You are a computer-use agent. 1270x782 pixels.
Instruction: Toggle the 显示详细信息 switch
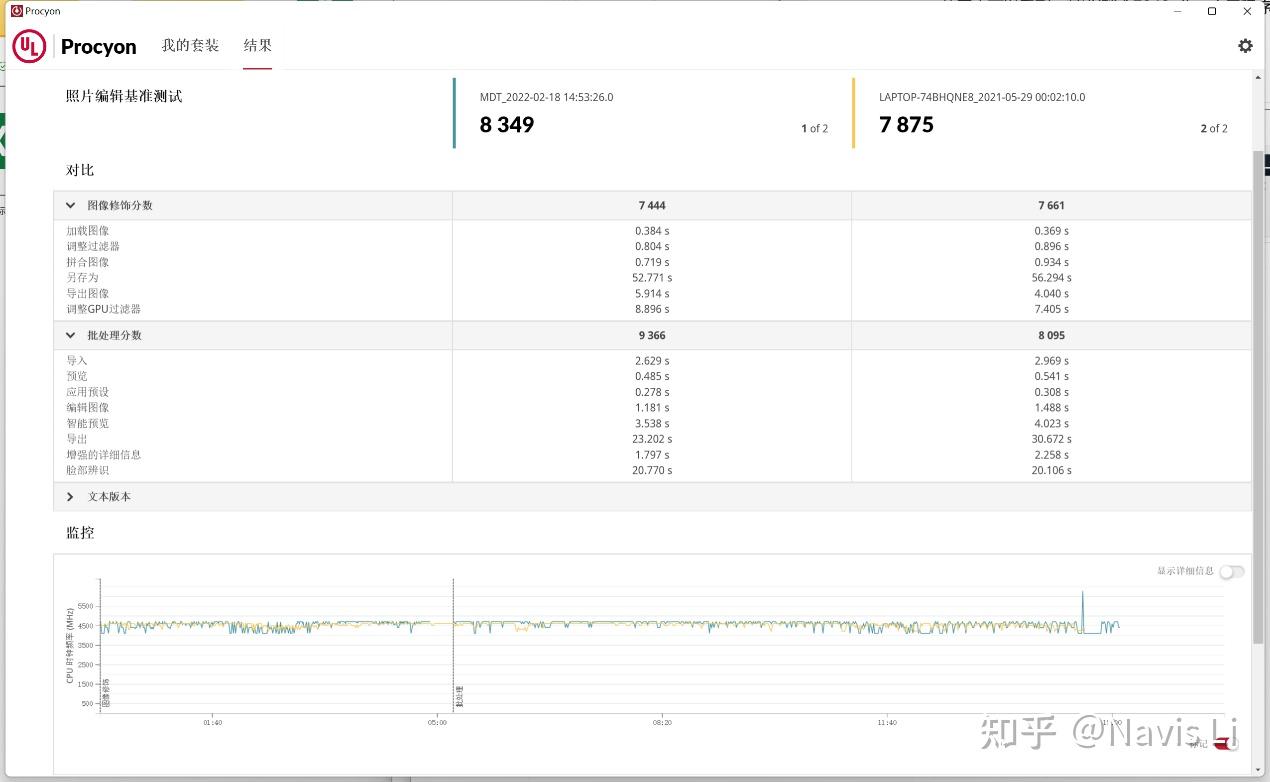pos(1232,571)
